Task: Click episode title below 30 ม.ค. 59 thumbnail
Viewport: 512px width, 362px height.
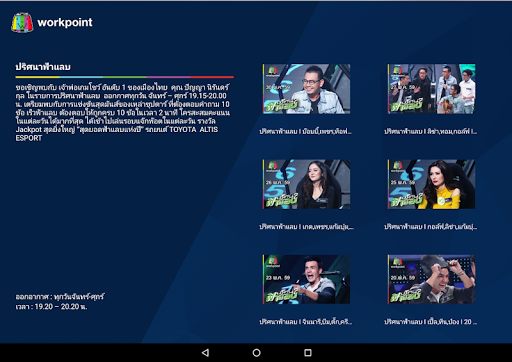Action: click(x=305, y=132)
